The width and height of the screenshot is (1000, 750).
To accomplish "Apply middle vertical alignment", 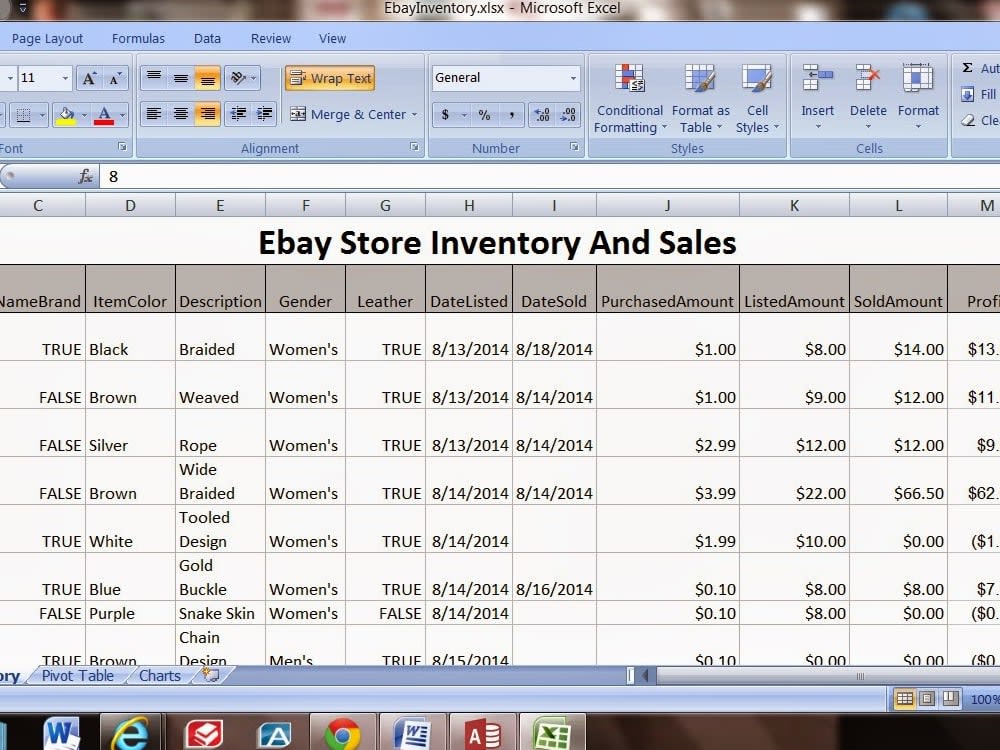I will coord(181,78).
